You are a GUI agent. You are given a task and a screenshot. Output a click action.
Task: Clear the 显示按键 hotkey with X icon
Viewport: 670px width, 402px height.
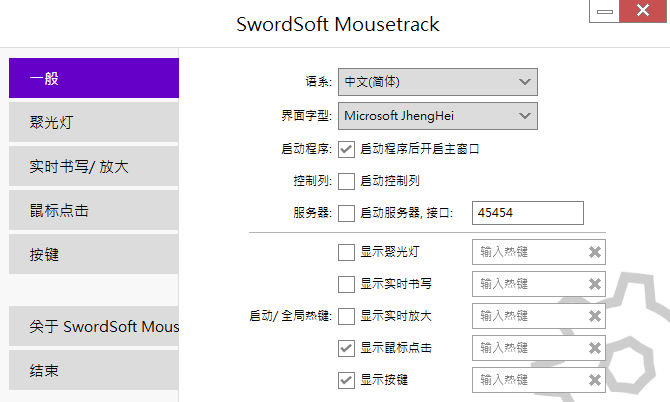click(595, 380)
